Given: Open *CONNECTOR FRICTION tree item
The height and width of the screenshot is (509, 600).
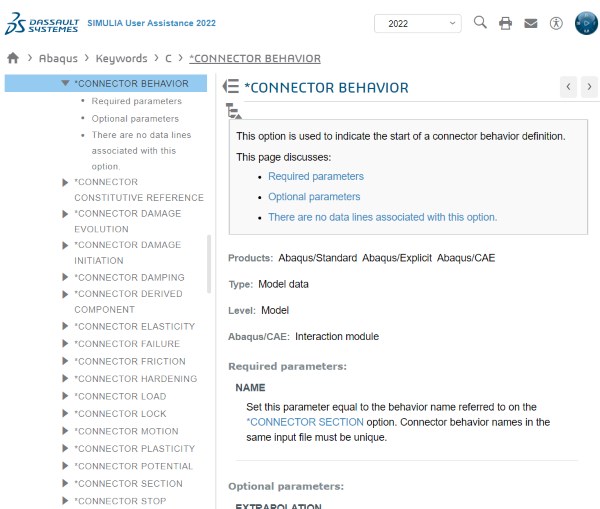Looking at the screenshot, I should click(x=130, y=361).
